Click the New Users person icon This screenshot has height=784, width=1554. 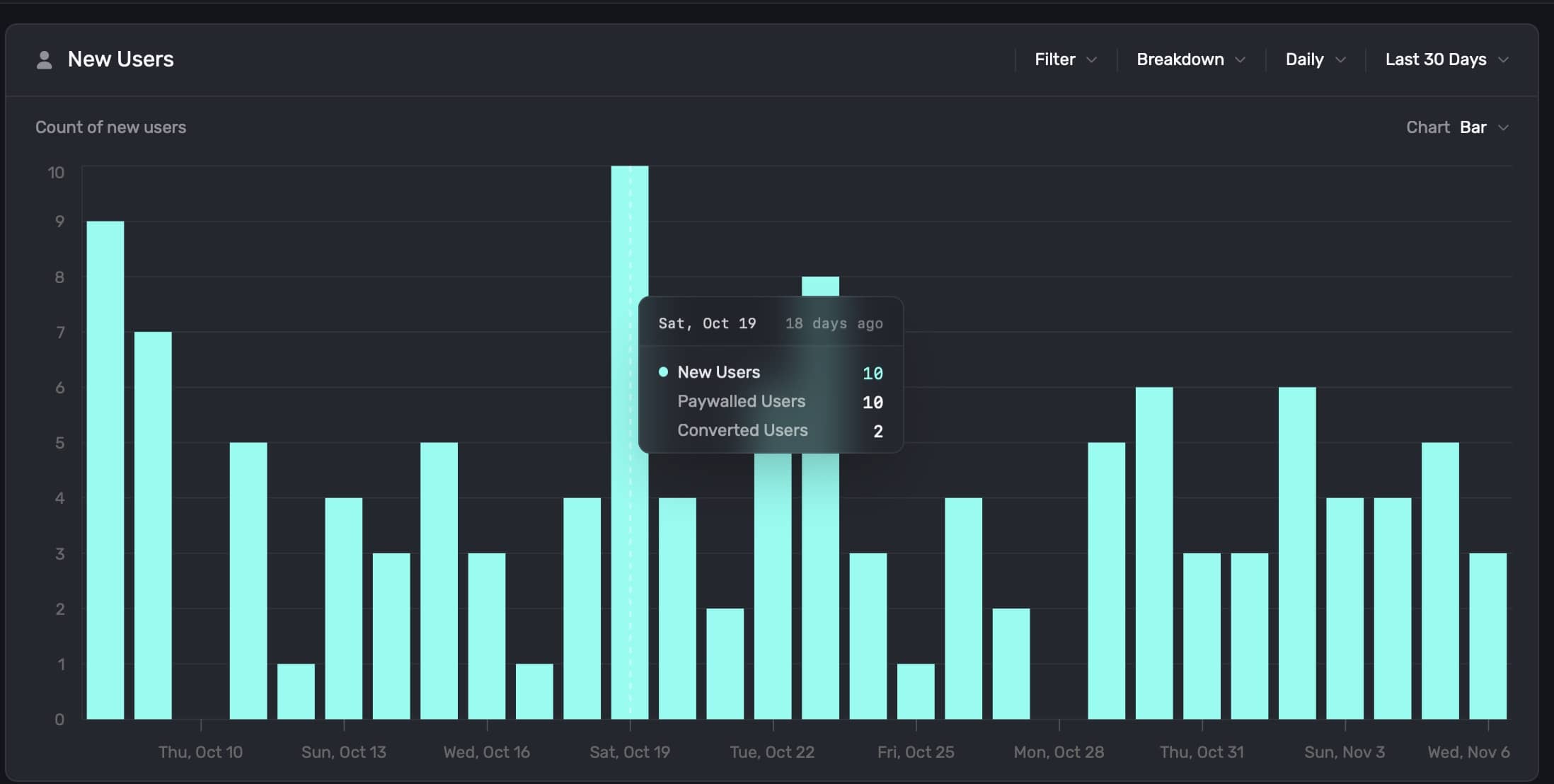tap(44, 60)
